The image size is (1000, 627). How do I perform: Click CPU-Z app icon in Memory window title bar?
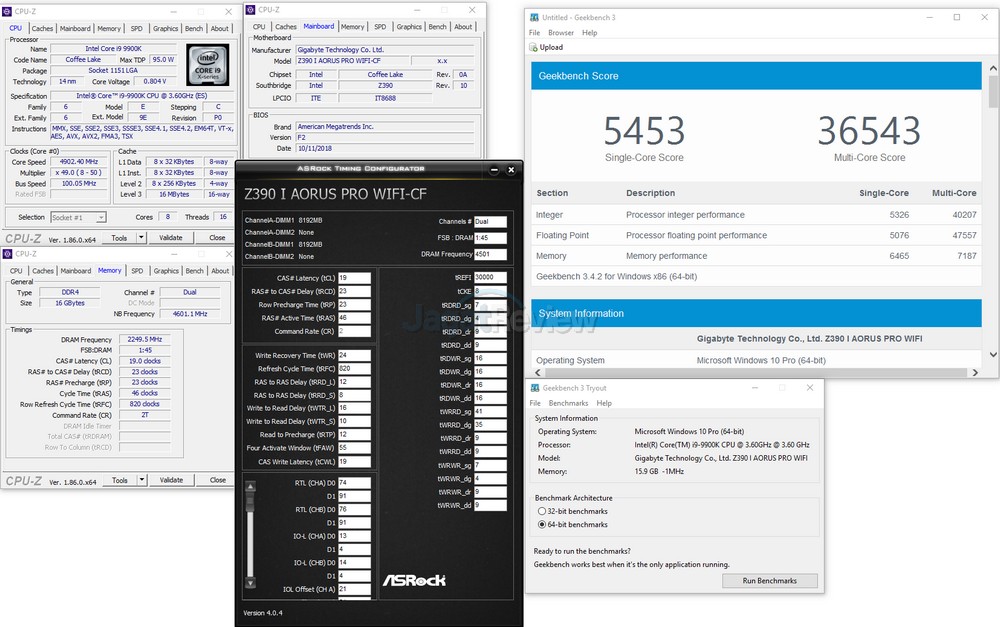(x=10, y=254)
